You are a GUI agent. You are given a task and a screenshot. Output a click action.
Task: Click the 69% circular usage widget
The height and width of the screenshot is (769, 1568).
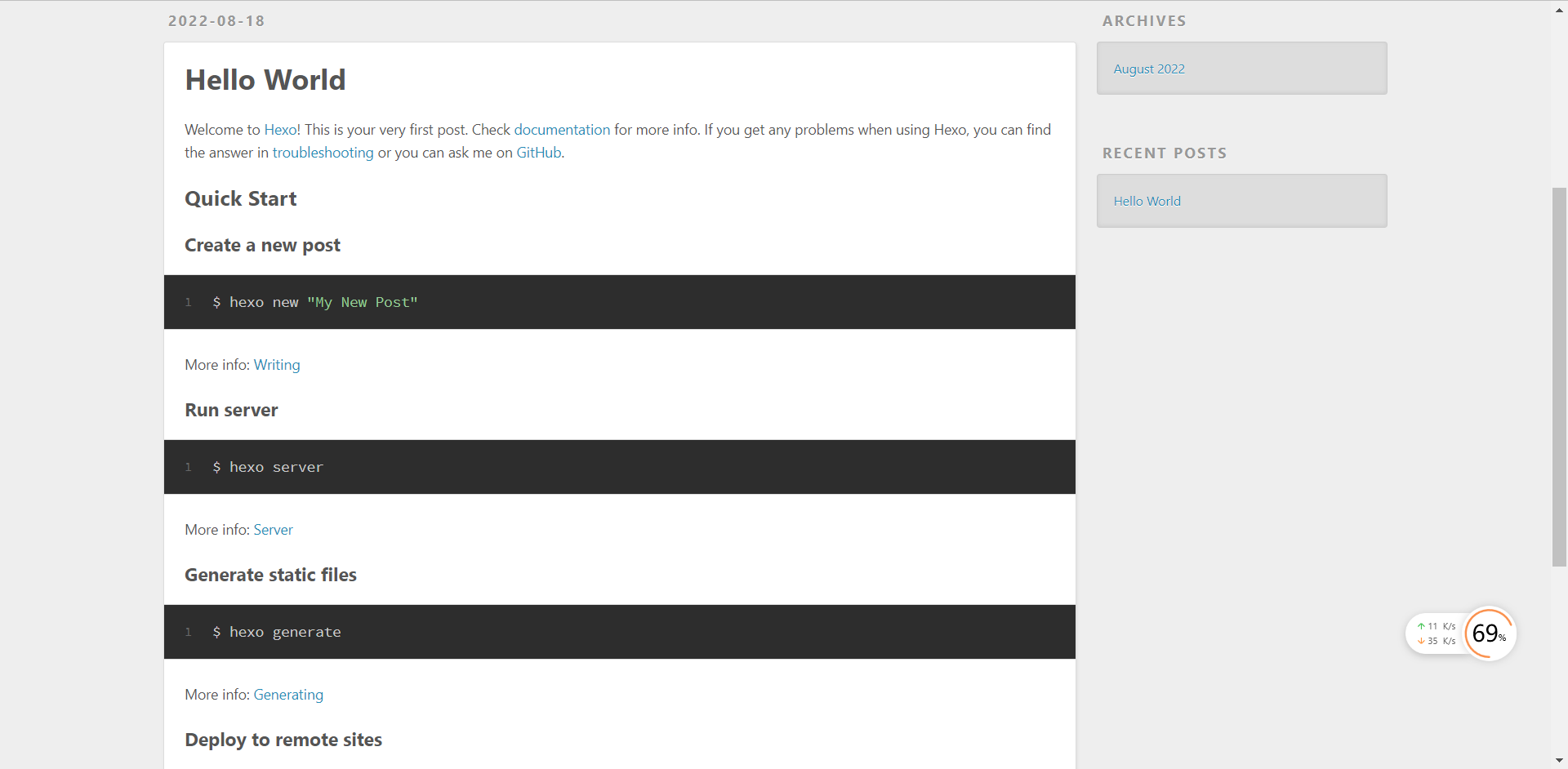tap(1489, 633)
